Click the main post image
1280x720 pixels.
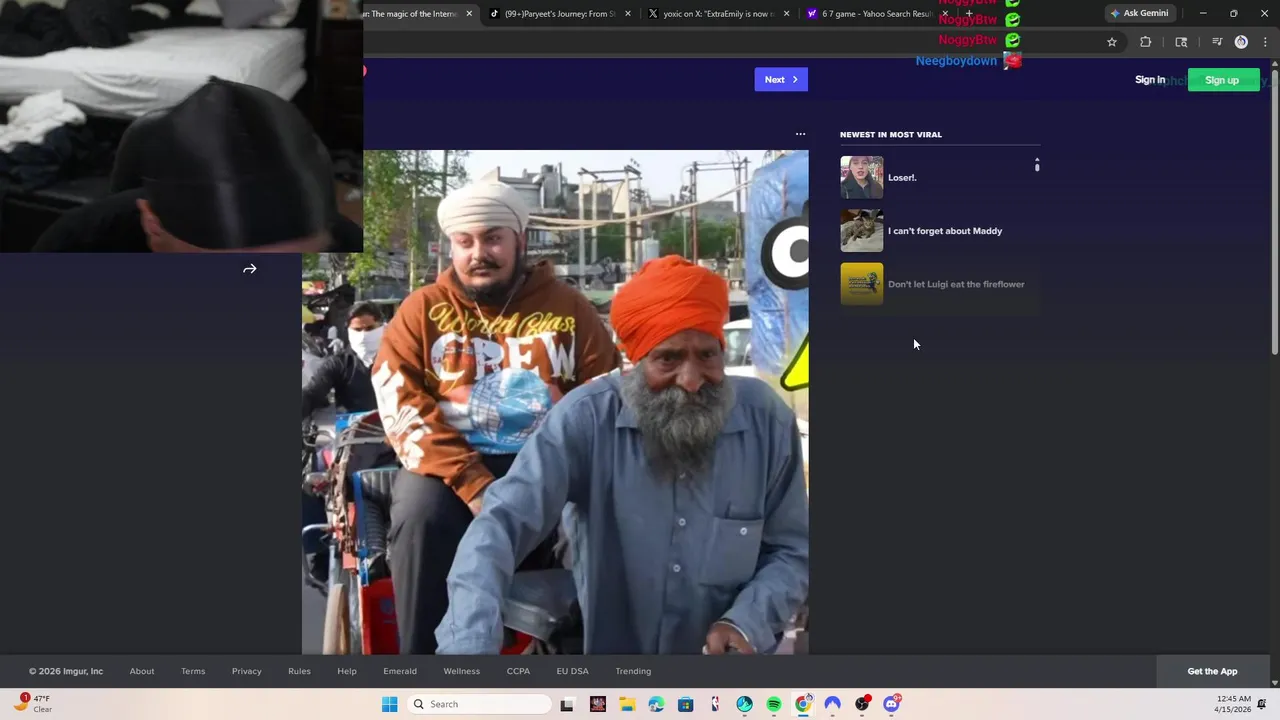click(x=555, y=402)
